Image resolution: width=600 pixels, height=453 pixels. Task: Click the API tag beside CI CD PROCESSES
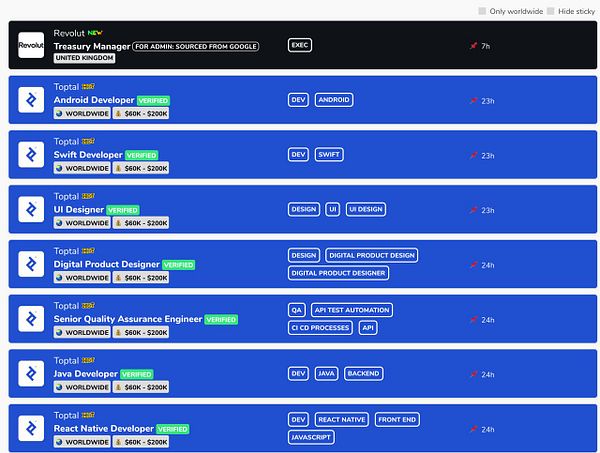click(368, 328)
